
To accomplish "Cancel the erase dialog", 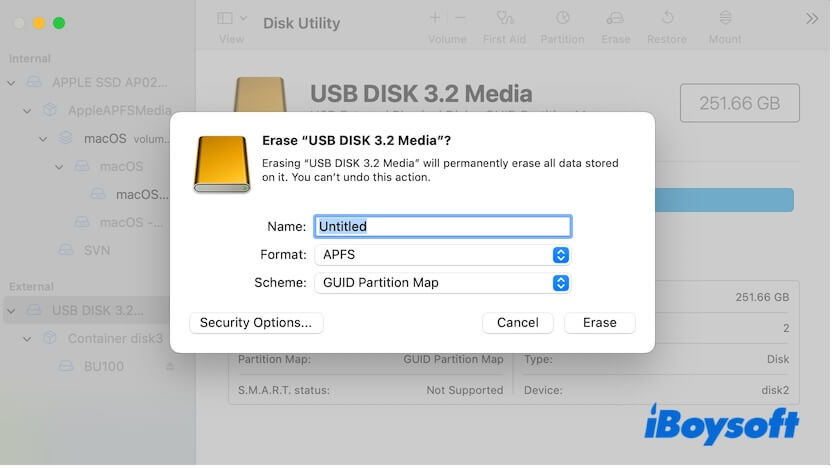I will (x=517, y=323).
